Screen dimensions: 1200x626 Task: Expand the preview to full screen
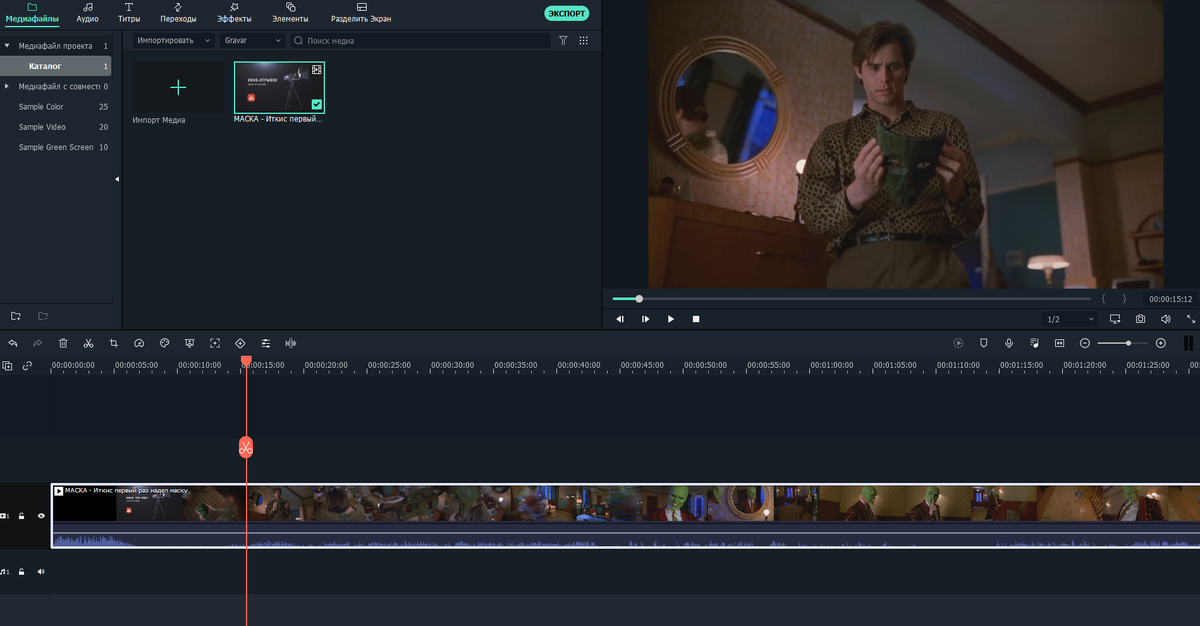pos(1191,319)
